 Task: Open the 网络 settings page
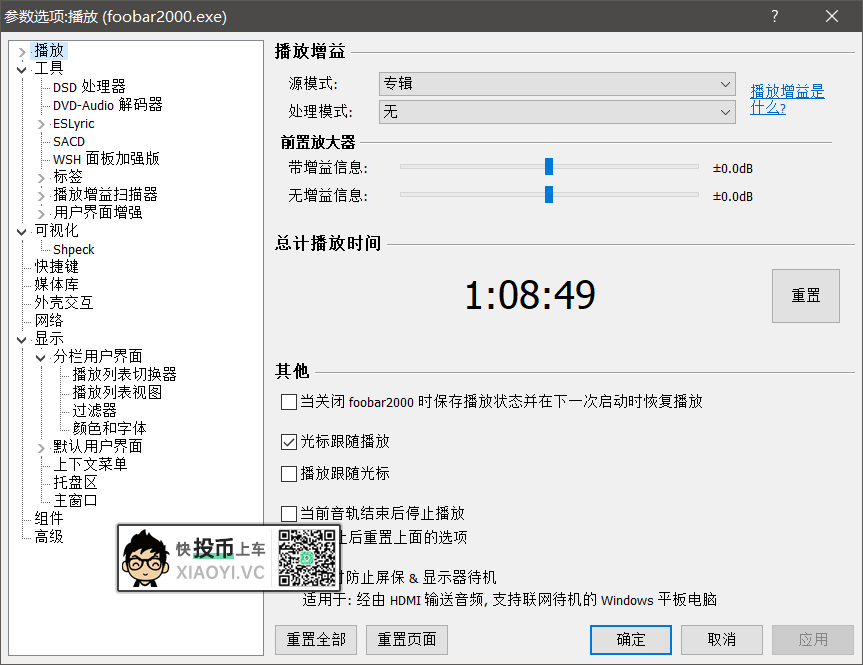[49, 320]
